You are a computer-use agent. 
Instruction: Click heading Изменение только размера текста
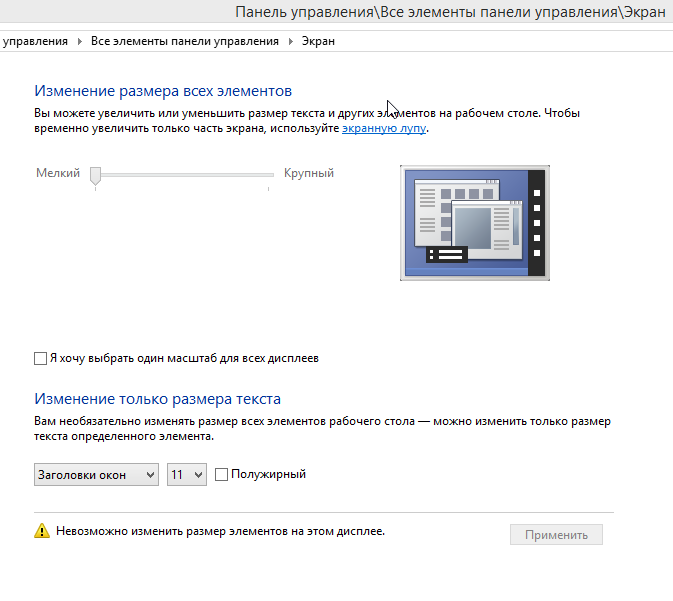coord(158,399)
